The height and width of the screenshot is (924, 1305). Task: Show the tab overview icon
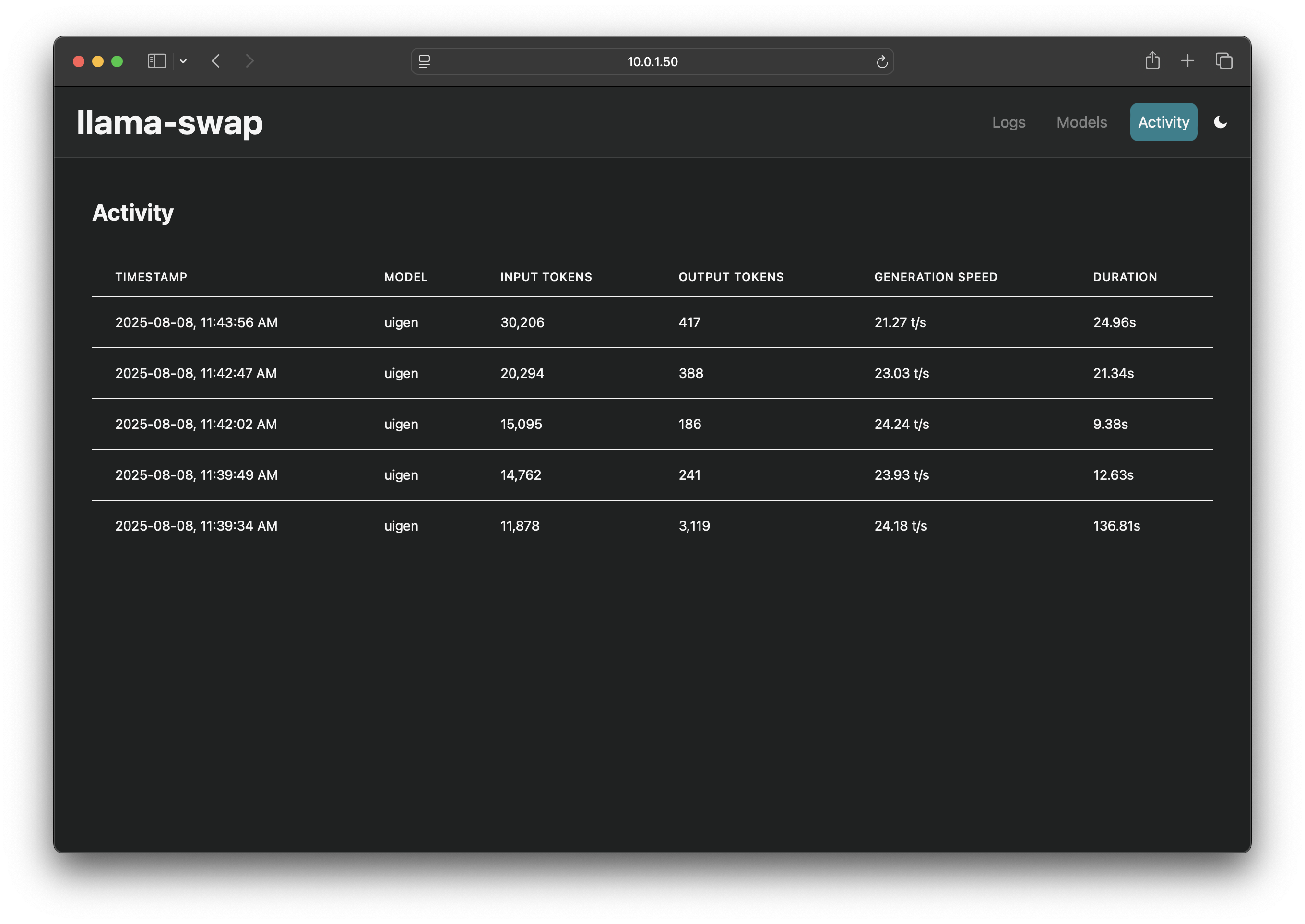point(1224,61)
